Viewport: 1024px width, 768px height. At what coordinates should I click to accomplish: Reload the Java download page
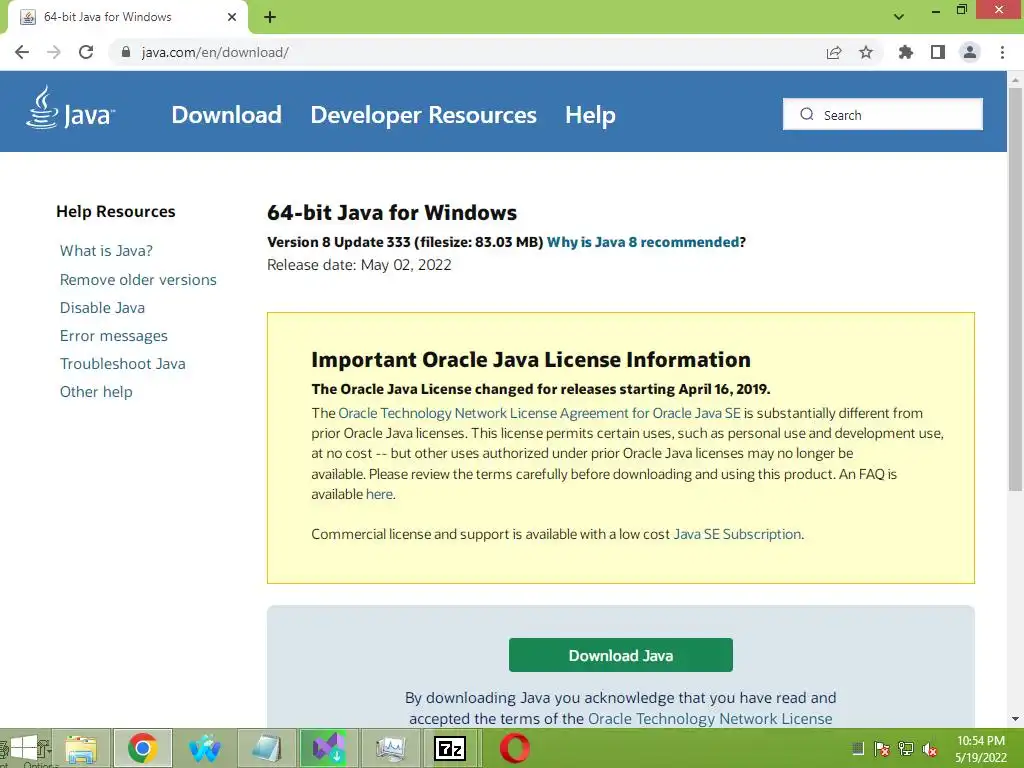pyautogui.click(x=86, y=52)
